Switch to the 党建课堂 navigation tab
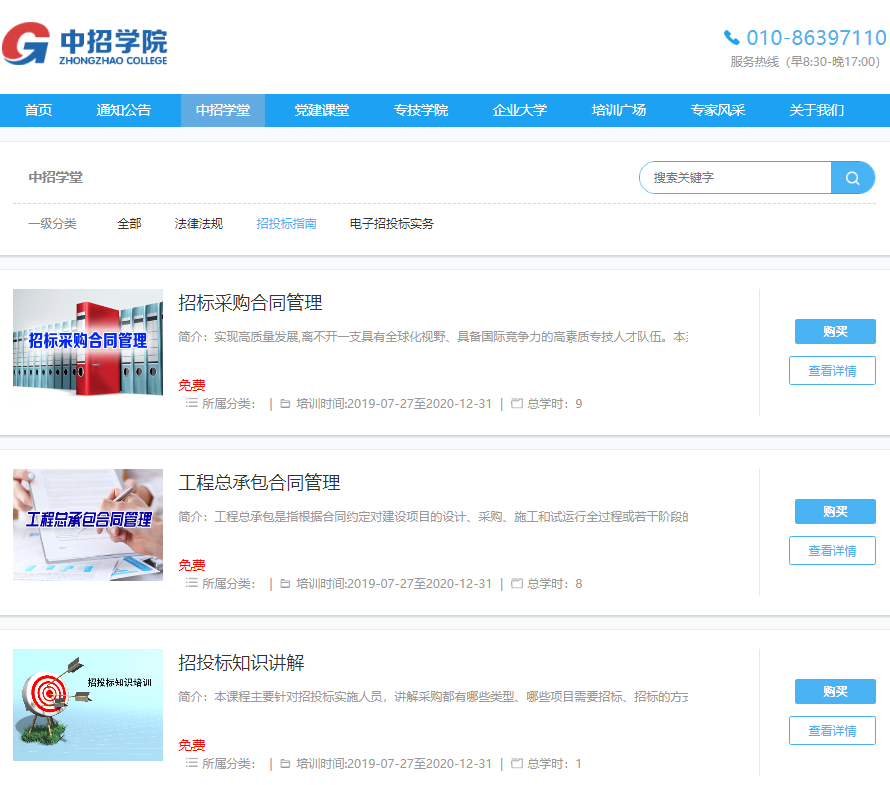 tap(322, 110)
